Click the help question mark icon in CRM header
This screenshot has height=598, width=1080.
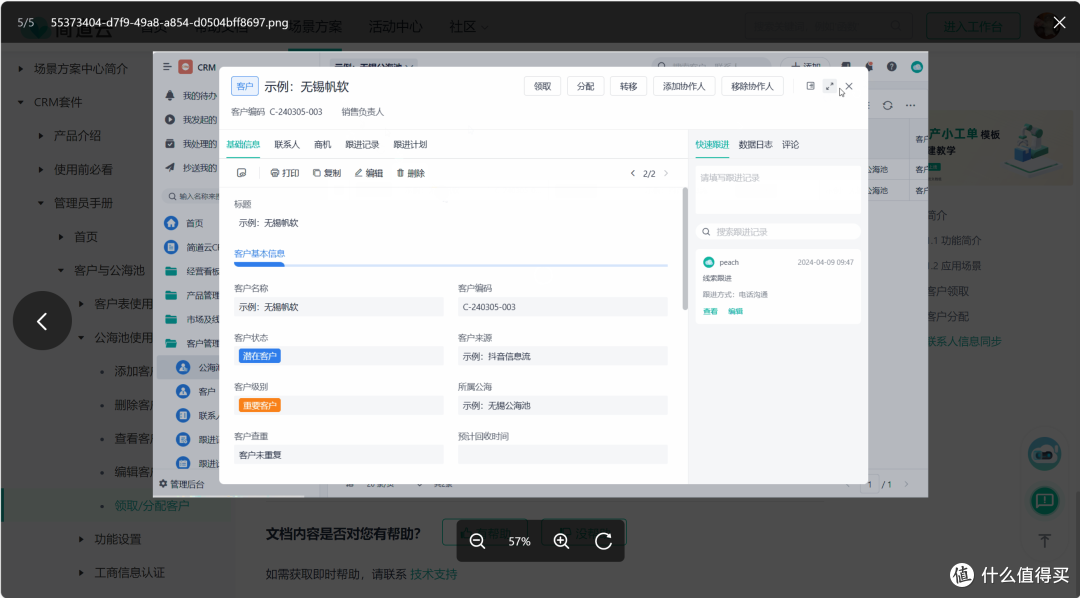coord(892,67)
